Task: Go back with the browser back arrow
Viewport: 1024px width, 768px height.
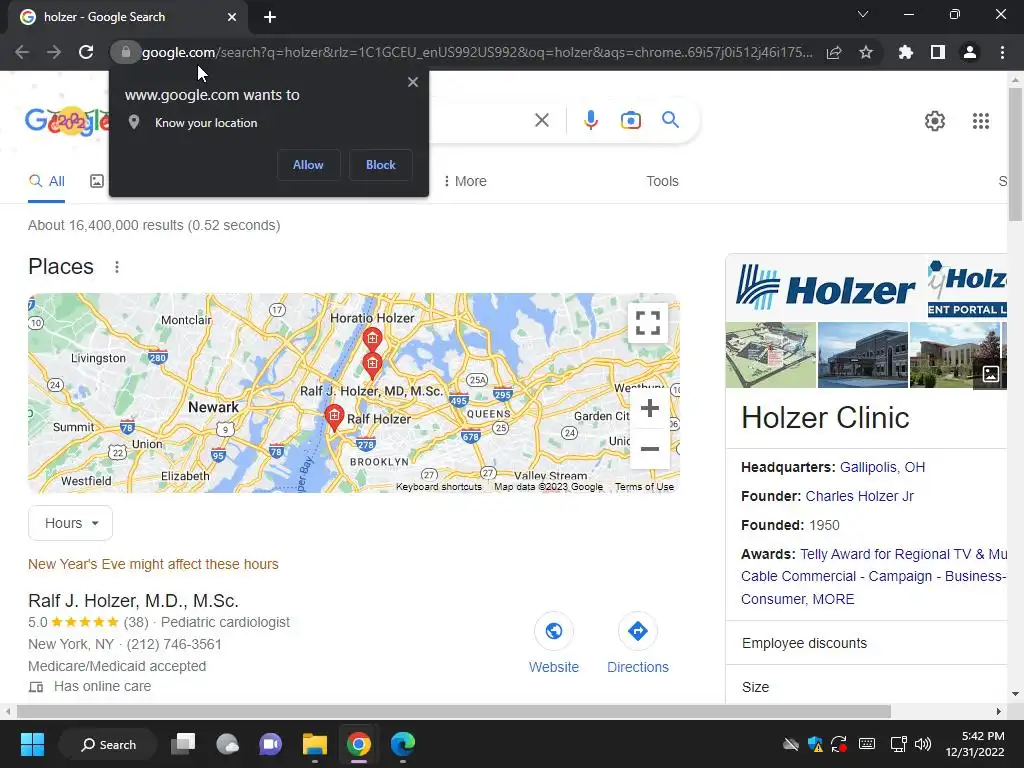Action: (x=22, y=52)
